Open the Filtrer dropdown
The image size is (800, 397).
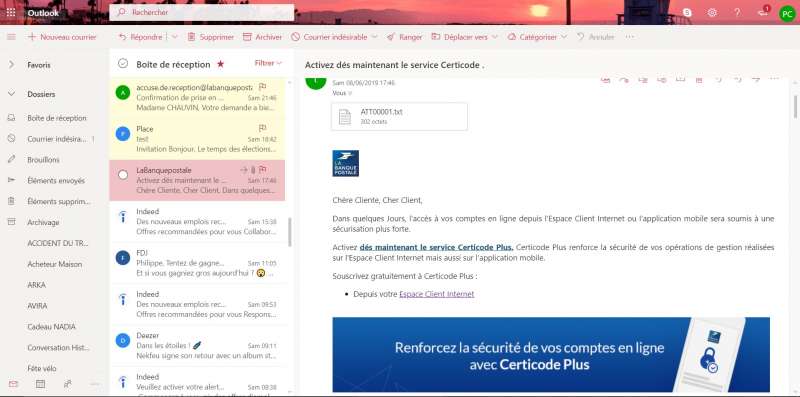click(268, 63)
